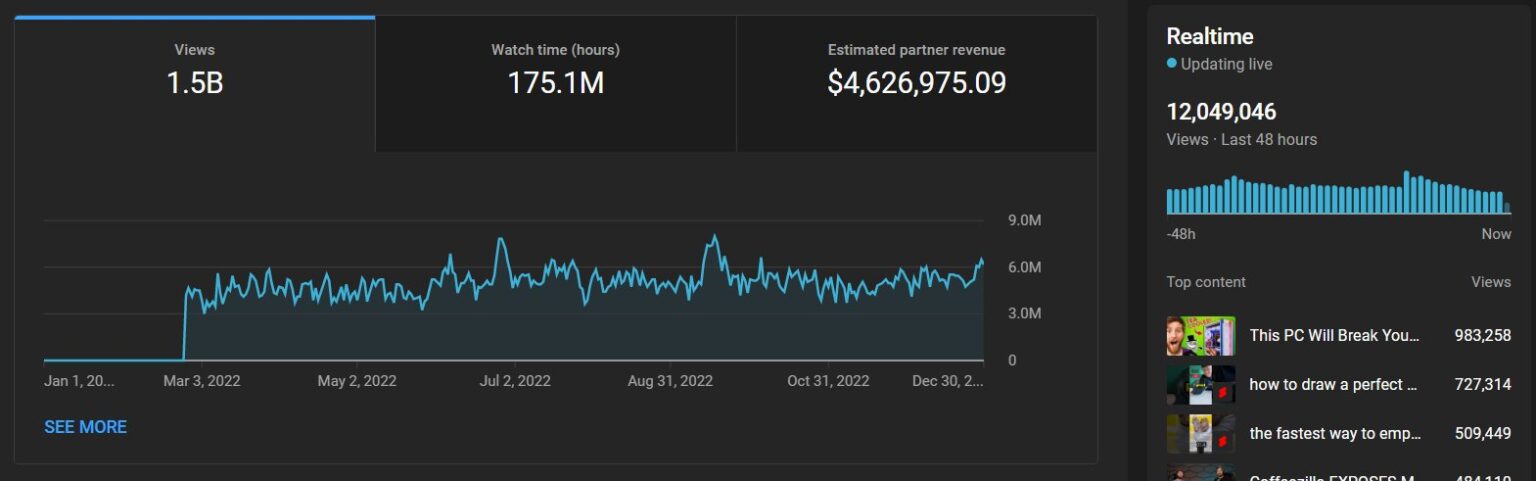
Task: Click the 'how to draw a perfect' thumbnail
Action: [x=1201, y=385]
